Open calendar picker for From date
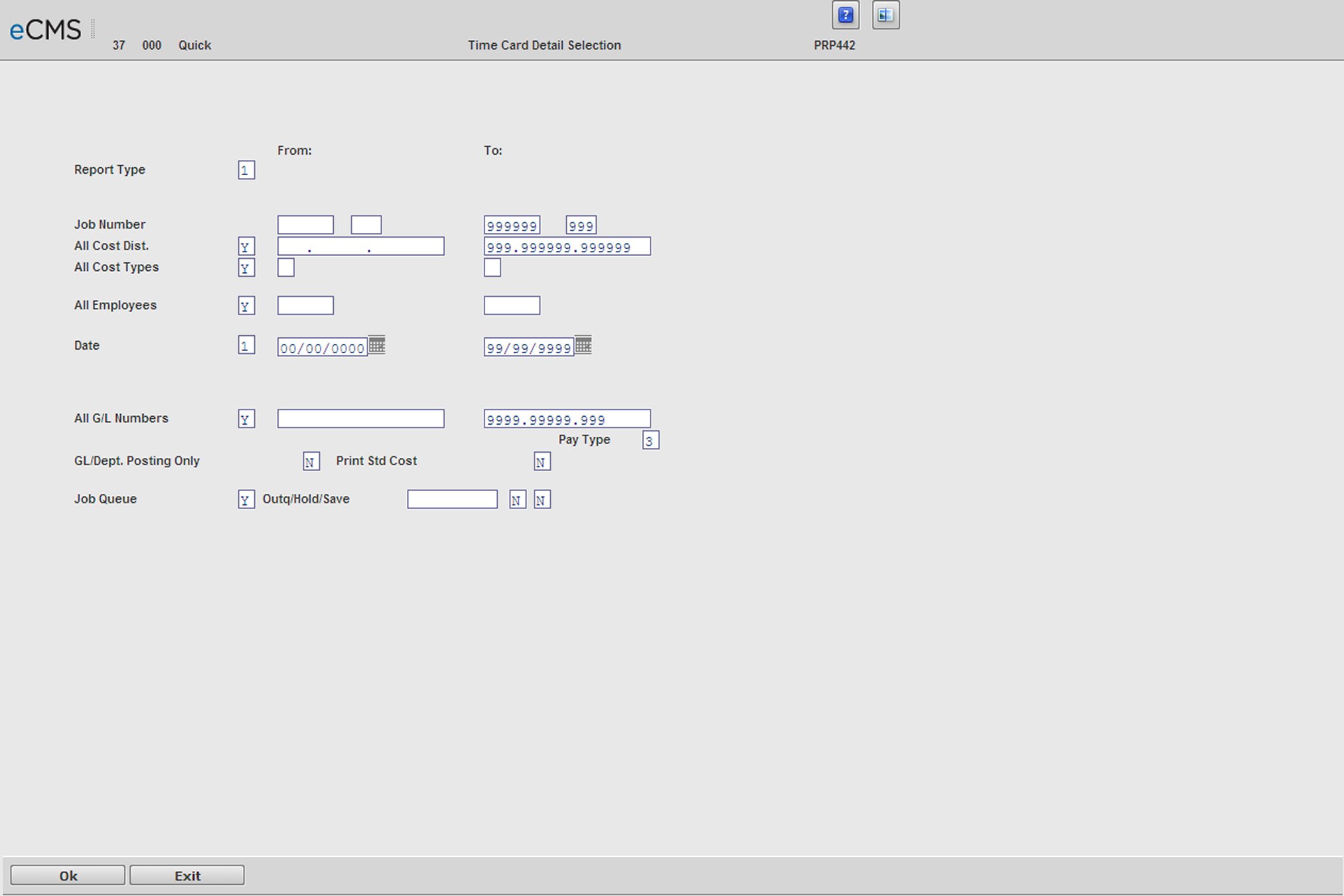The width and height of the screenshot is (1344, 896). (377, 345)
